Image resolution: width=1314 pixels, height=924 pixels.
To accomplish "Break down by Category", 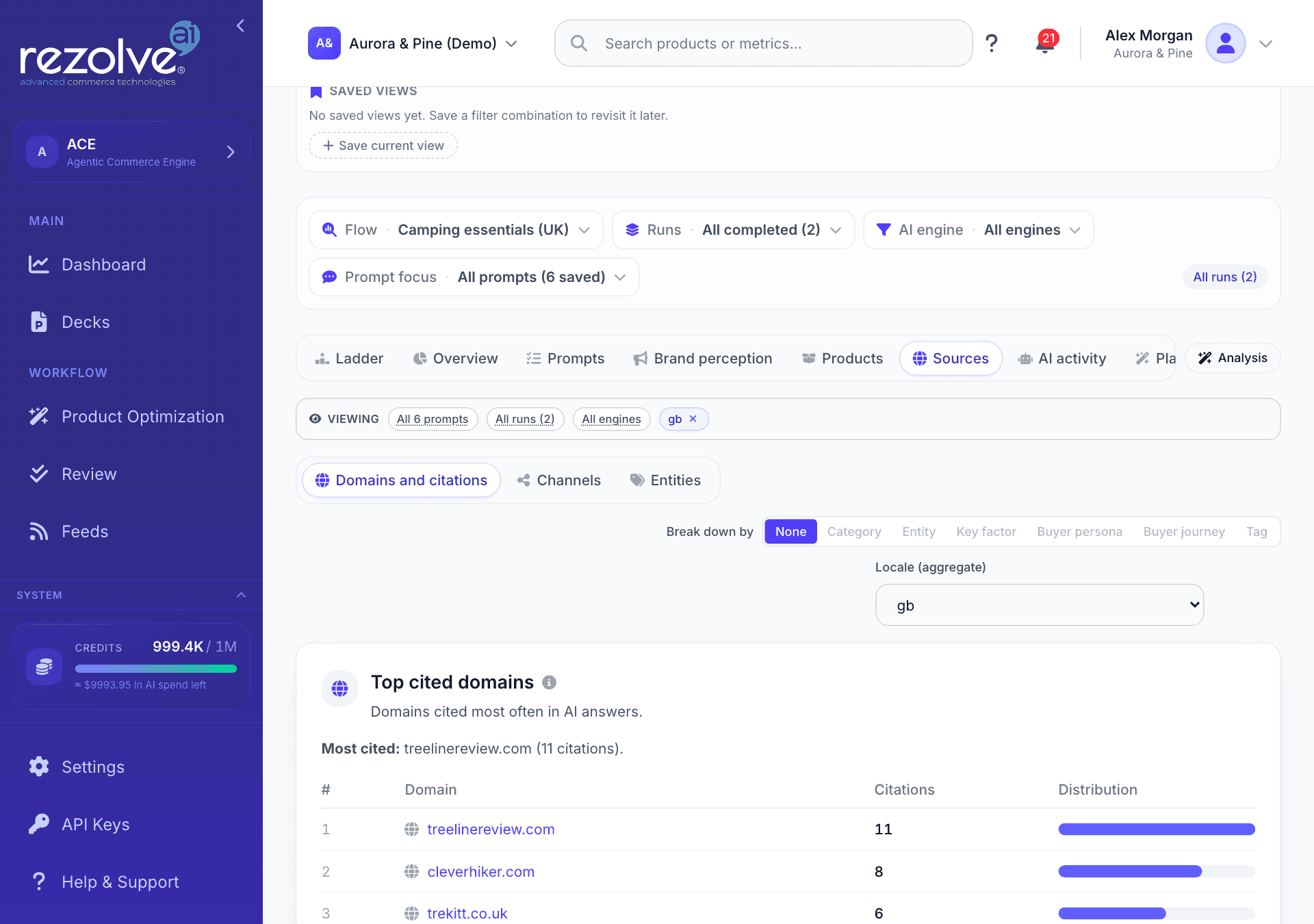I will pyautogui.click(x=854, y=532).
